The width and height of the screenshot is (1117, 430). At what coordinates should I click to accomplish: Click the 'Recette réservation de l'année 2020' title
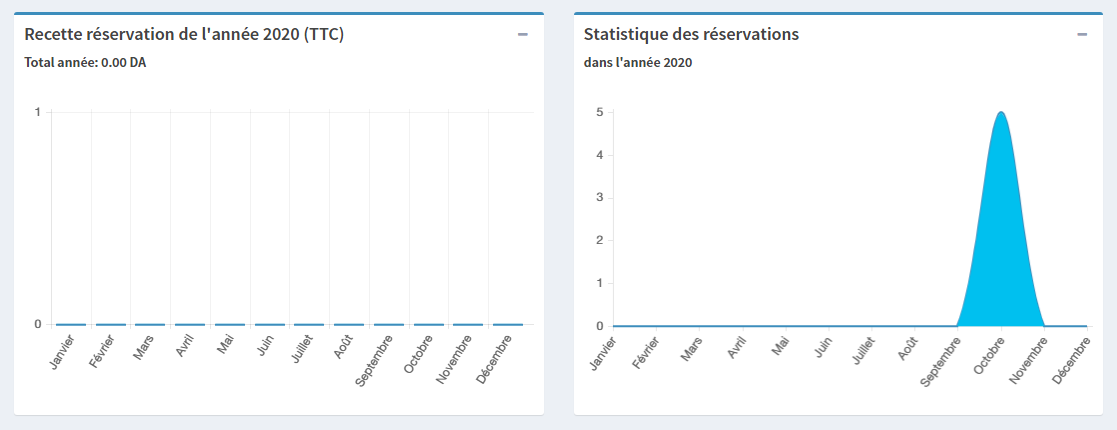click(183, 34)
